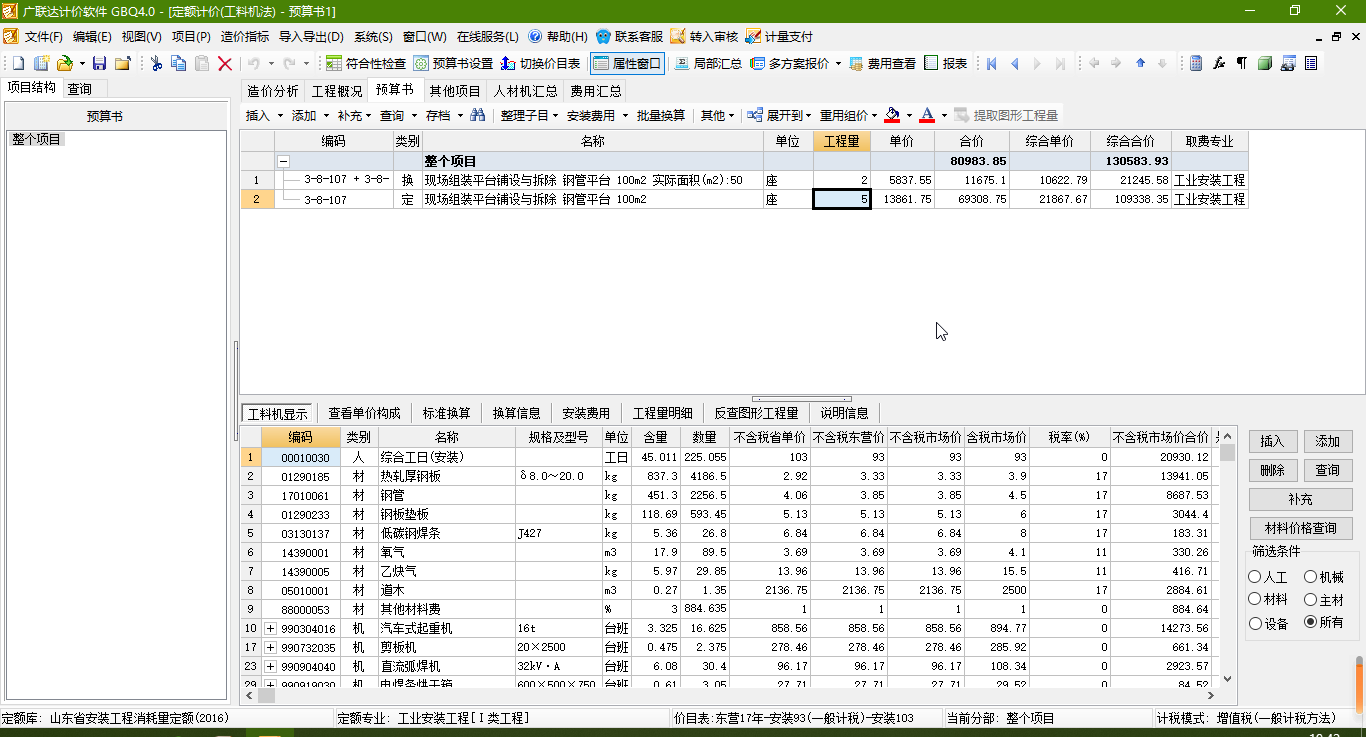Switch to 费用汇总 tab
1367x737 pixels.
595,91
